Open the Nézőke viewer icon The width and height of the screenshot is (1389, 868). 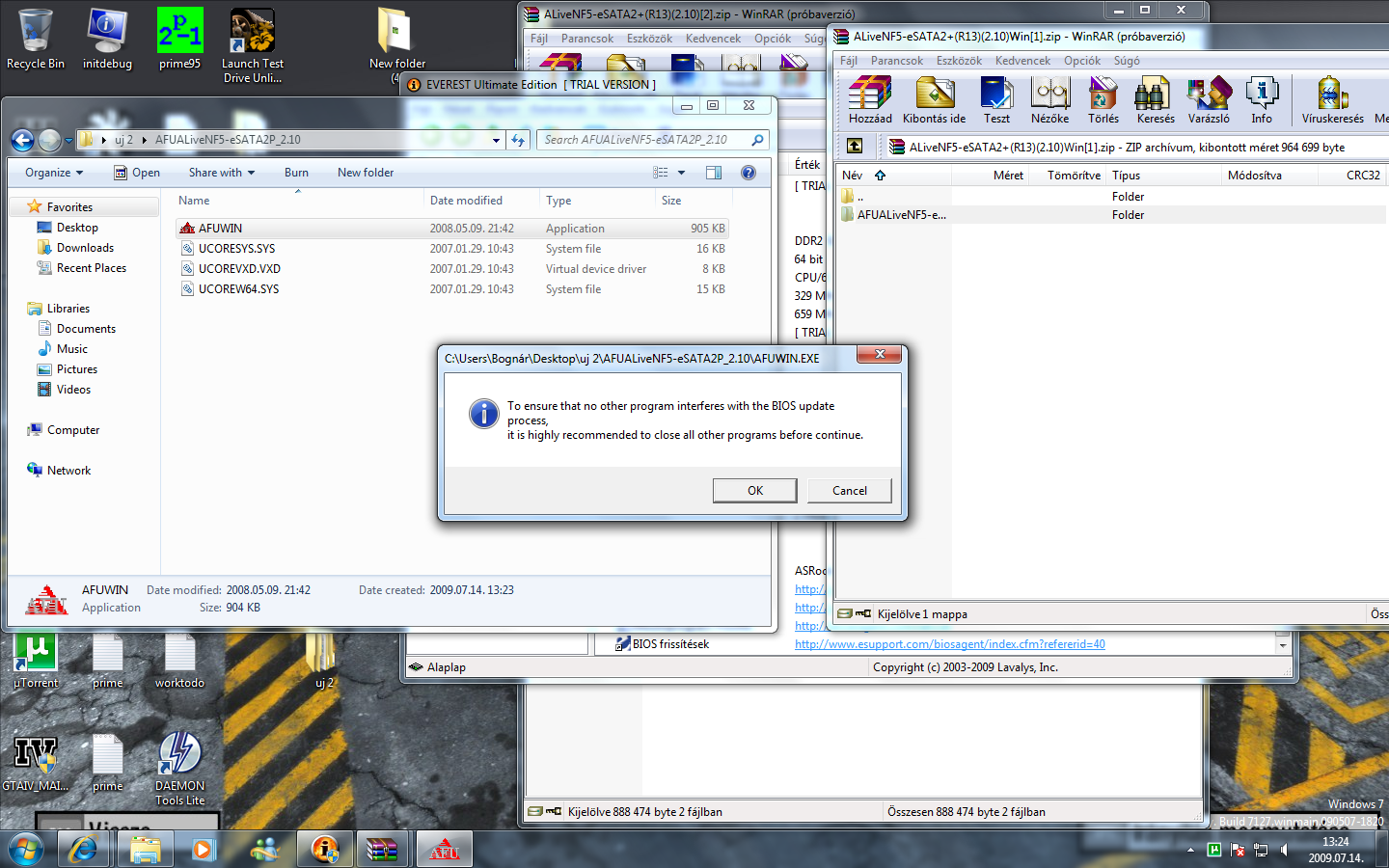pyautogui.click(x=1049, y=100)
